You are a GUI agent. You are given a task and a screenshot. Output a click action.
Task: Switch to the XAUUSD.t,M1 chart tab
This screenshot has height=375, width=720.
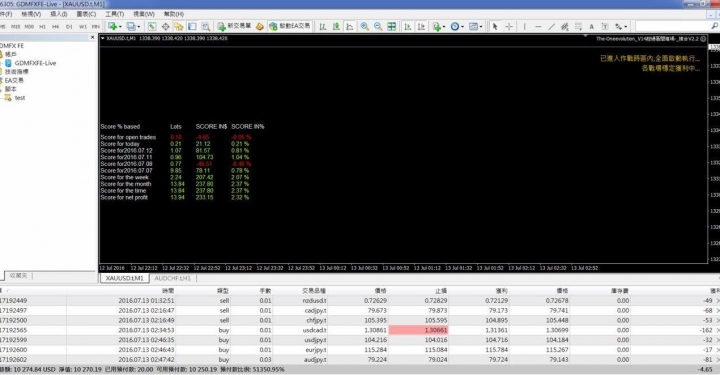pos(124,278)
